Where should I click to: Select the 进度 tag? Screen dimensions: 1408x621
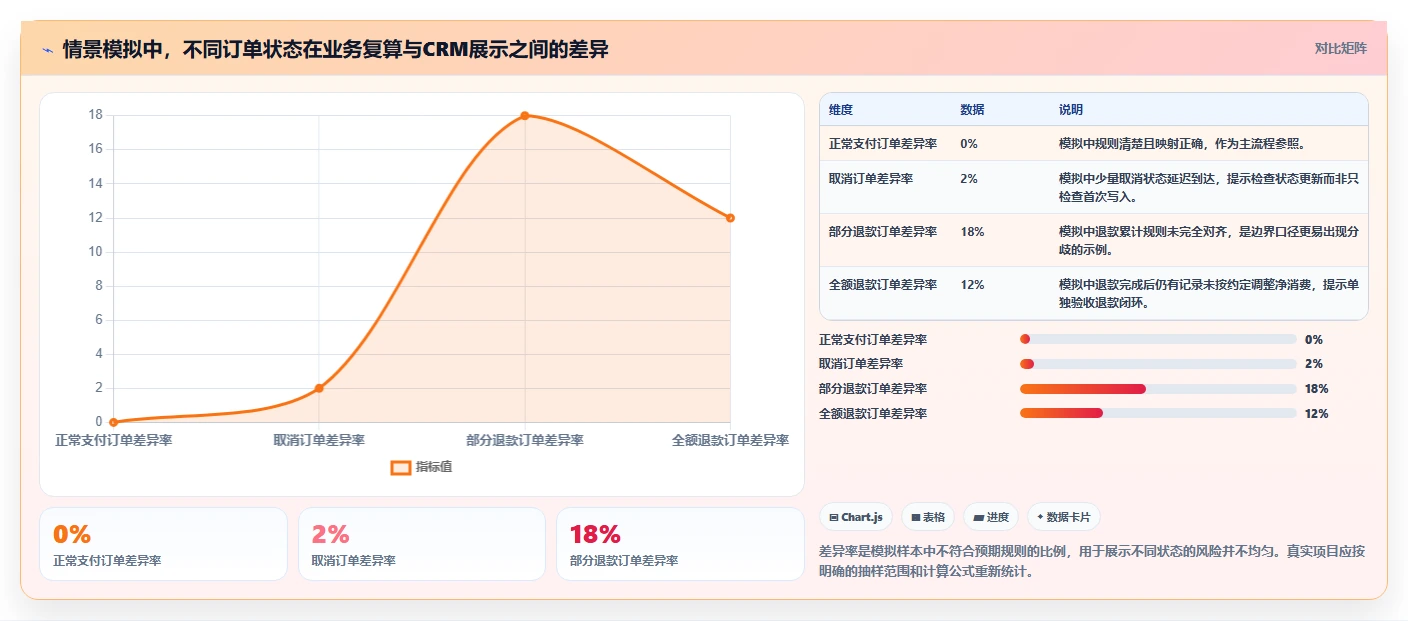pyautogui.click(x=991, y=517)
